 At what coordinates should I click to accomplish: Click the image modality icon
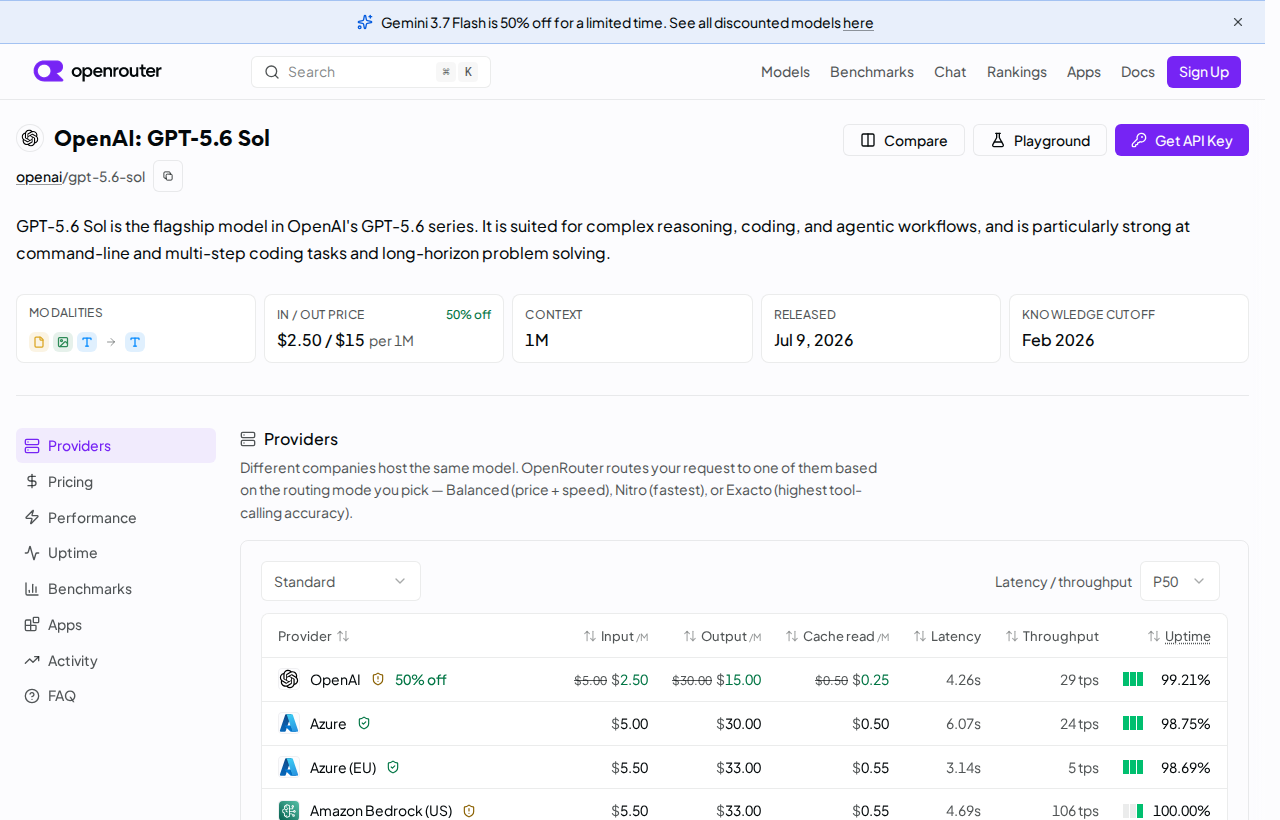pyautogui.click(x=63, y=342)
